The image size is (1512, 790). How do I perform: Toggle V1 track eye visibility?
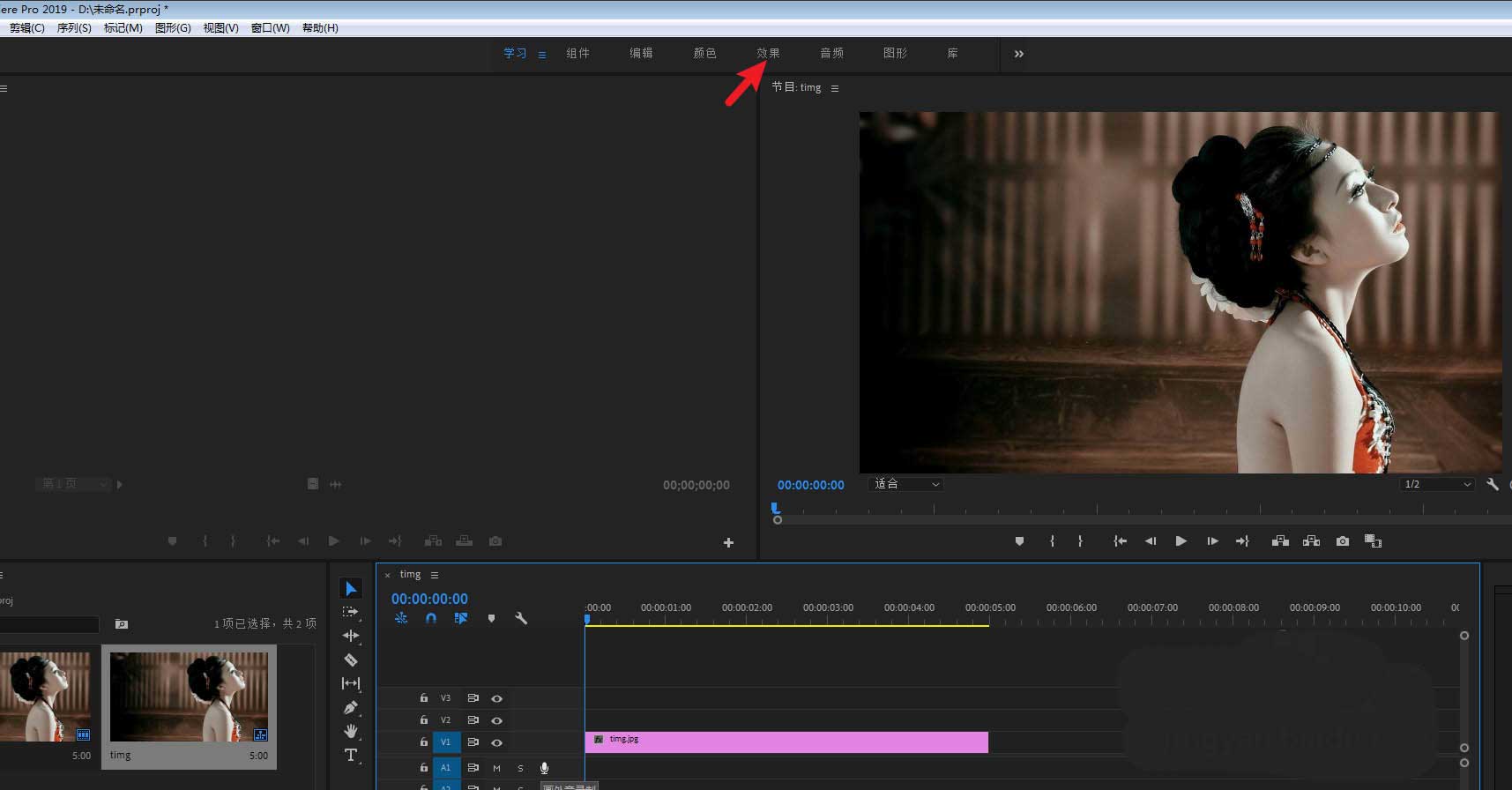tap(496, 742)
